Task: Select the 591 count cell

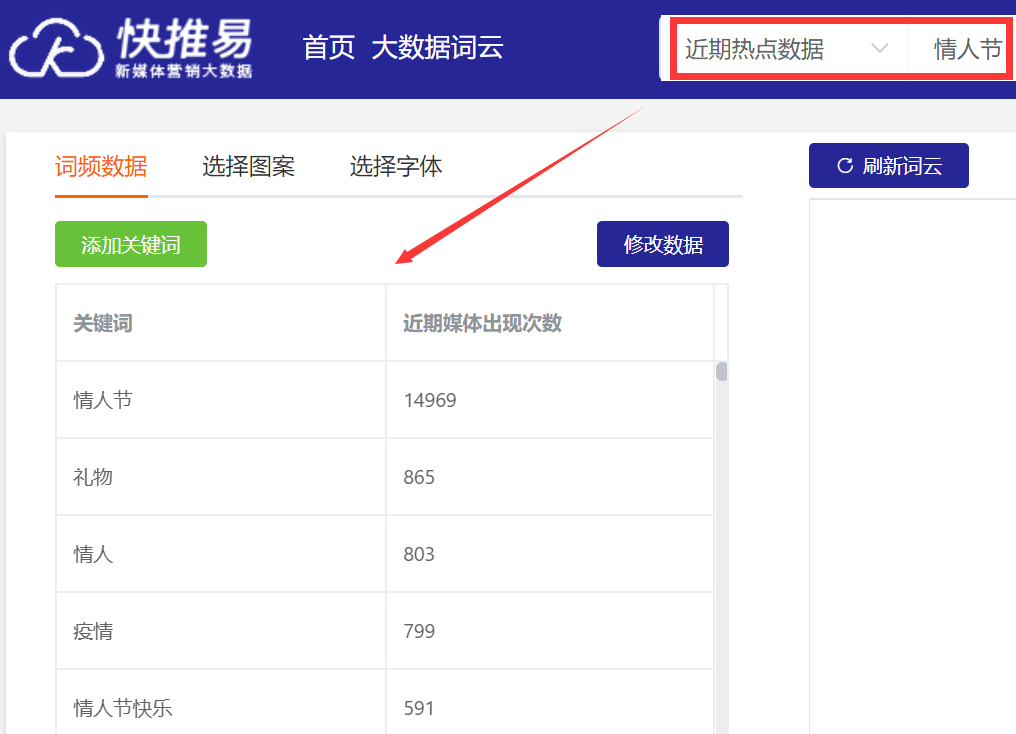Action: coord(550,703)
